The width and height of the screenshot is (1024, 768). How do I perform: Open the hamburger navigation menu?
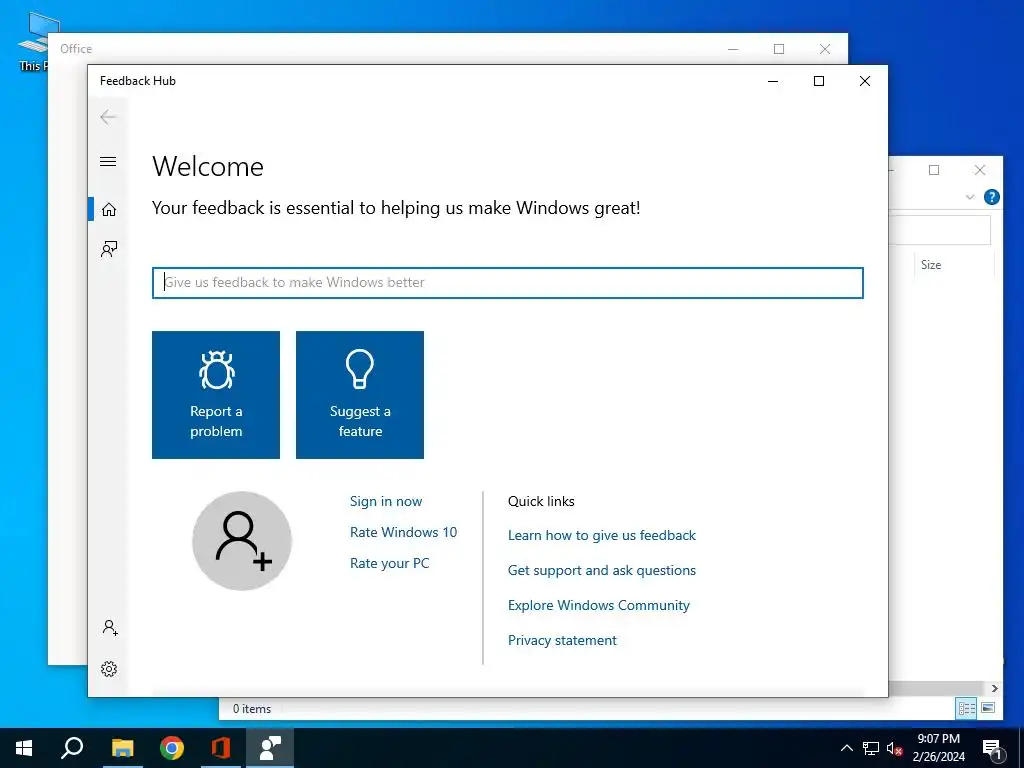[x=108, y=161]
